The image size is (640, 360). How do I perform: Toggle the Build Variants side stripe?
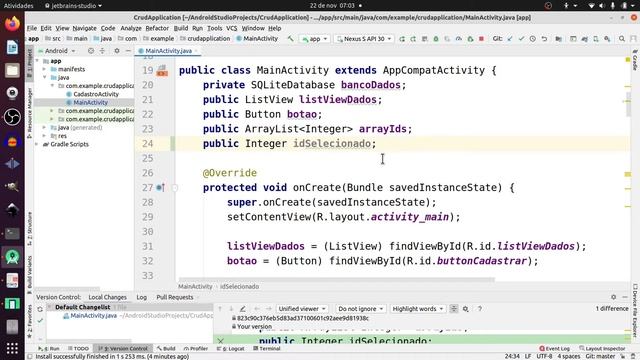coord(29,274)
